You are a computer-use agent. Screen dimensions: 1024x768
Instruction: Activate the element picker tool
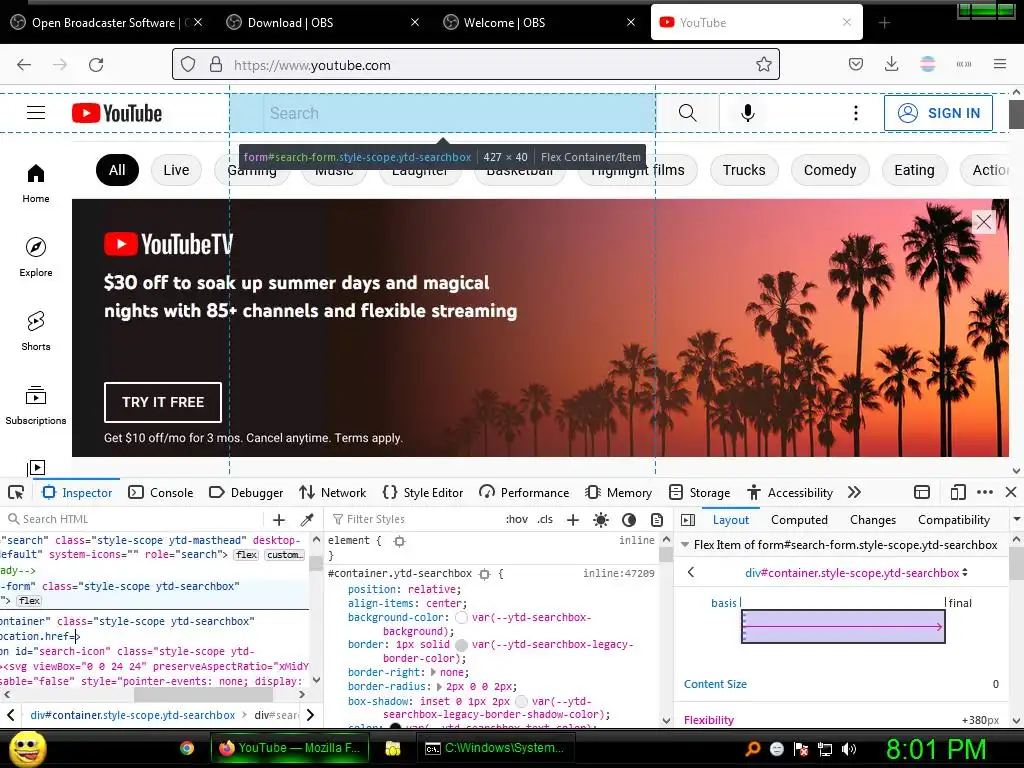pyautogui.click(x=16, y=492)
